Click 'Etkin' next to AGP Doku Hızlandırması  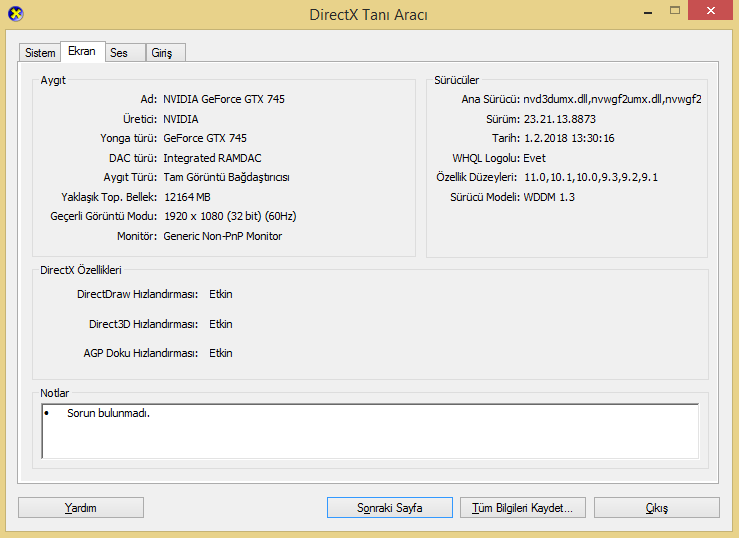point(221,353)
